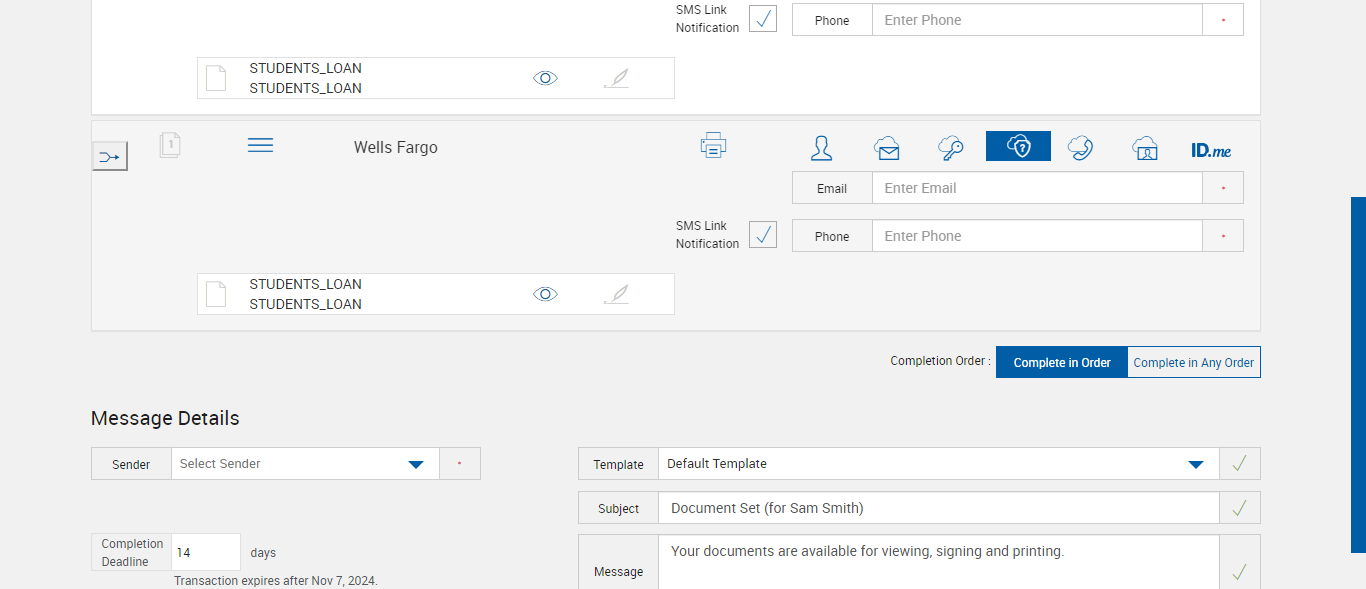This screenshot has height=589, width=1366.
Task: Click the top STUDENTS_LOAN eye icon
Action: coord(545,78)
